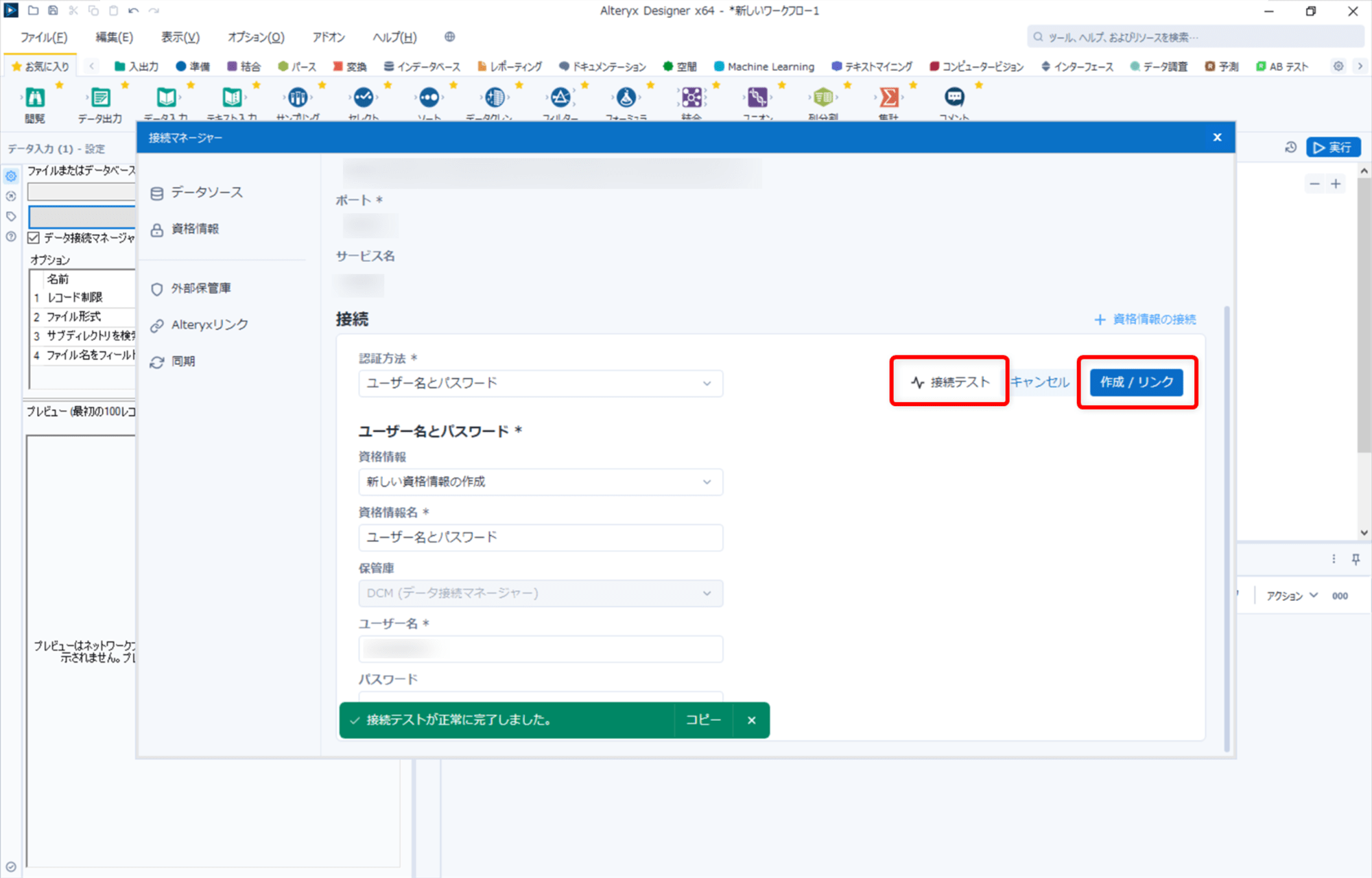The image size is (1372, 878).
Task: Select the Text To Columns tool icon
Action: click(x=823, y=97)
